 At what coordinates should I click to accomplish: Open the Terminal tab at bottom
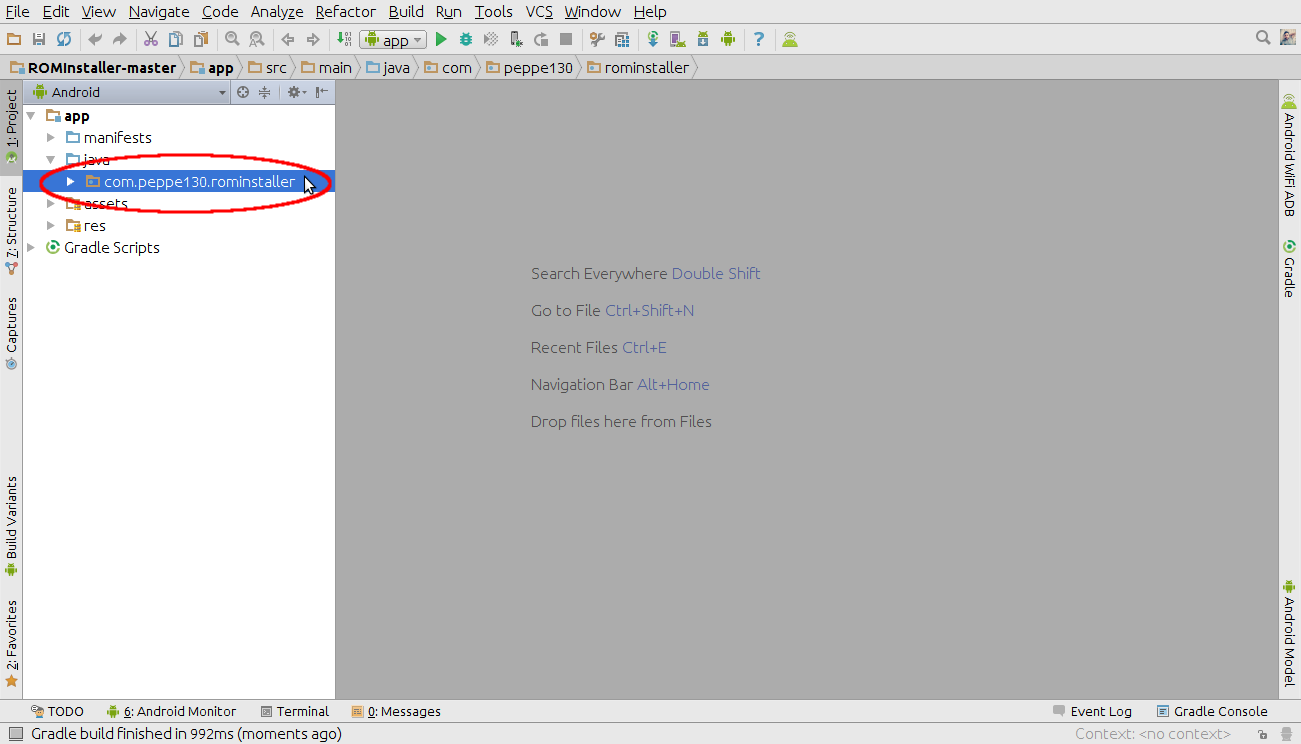[295, 712]
